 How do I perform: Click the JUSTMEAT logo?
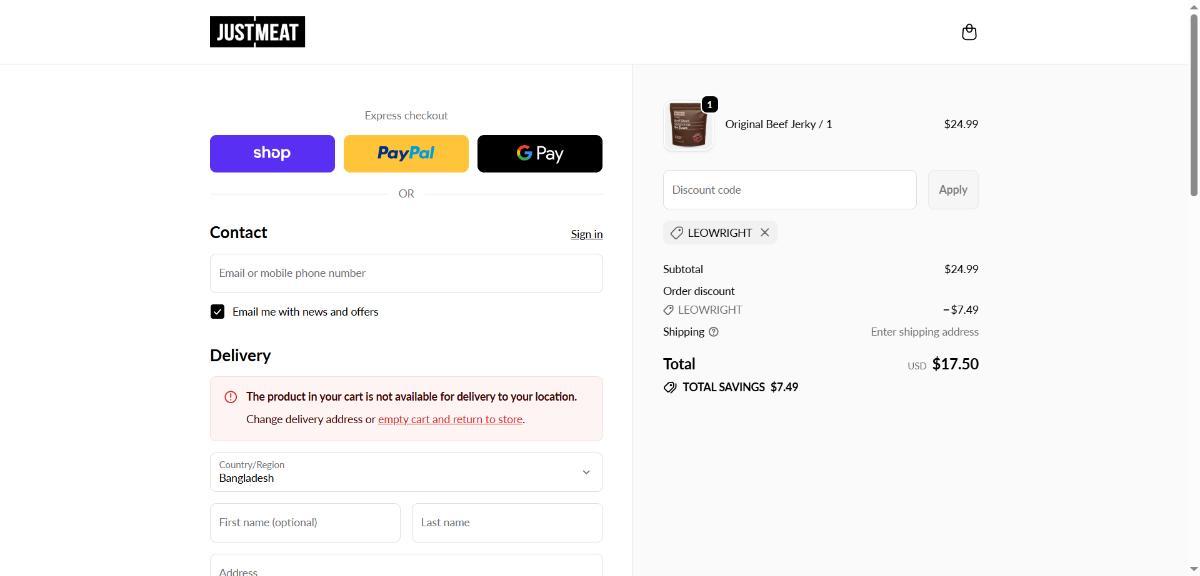[257, 32]
